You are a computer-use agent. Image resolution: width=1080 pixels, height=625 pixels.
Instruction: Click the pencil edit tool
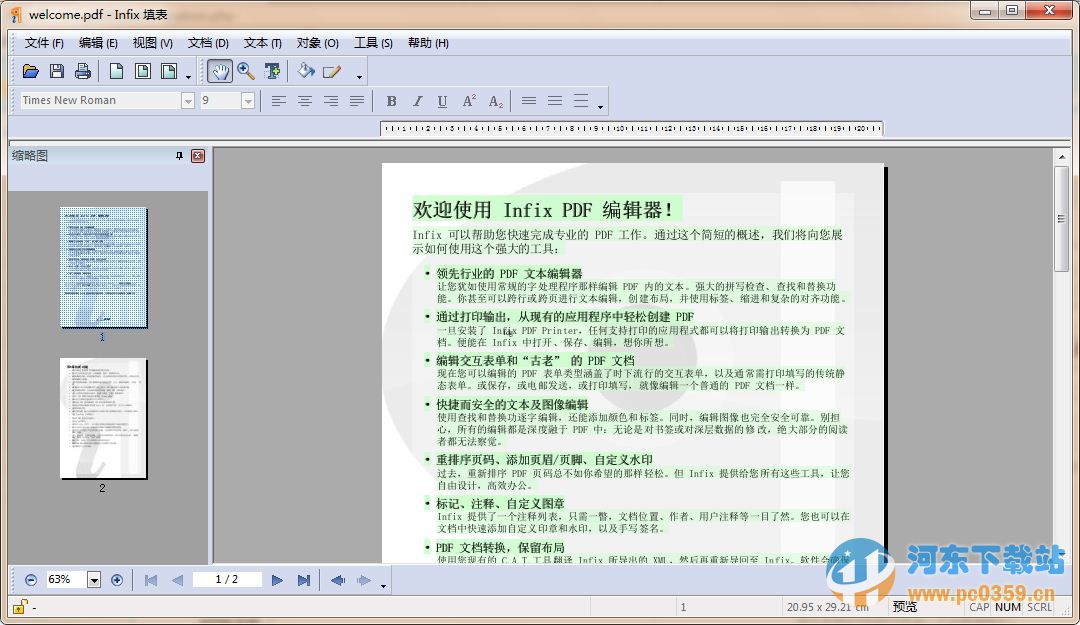(x=332, y=71)
